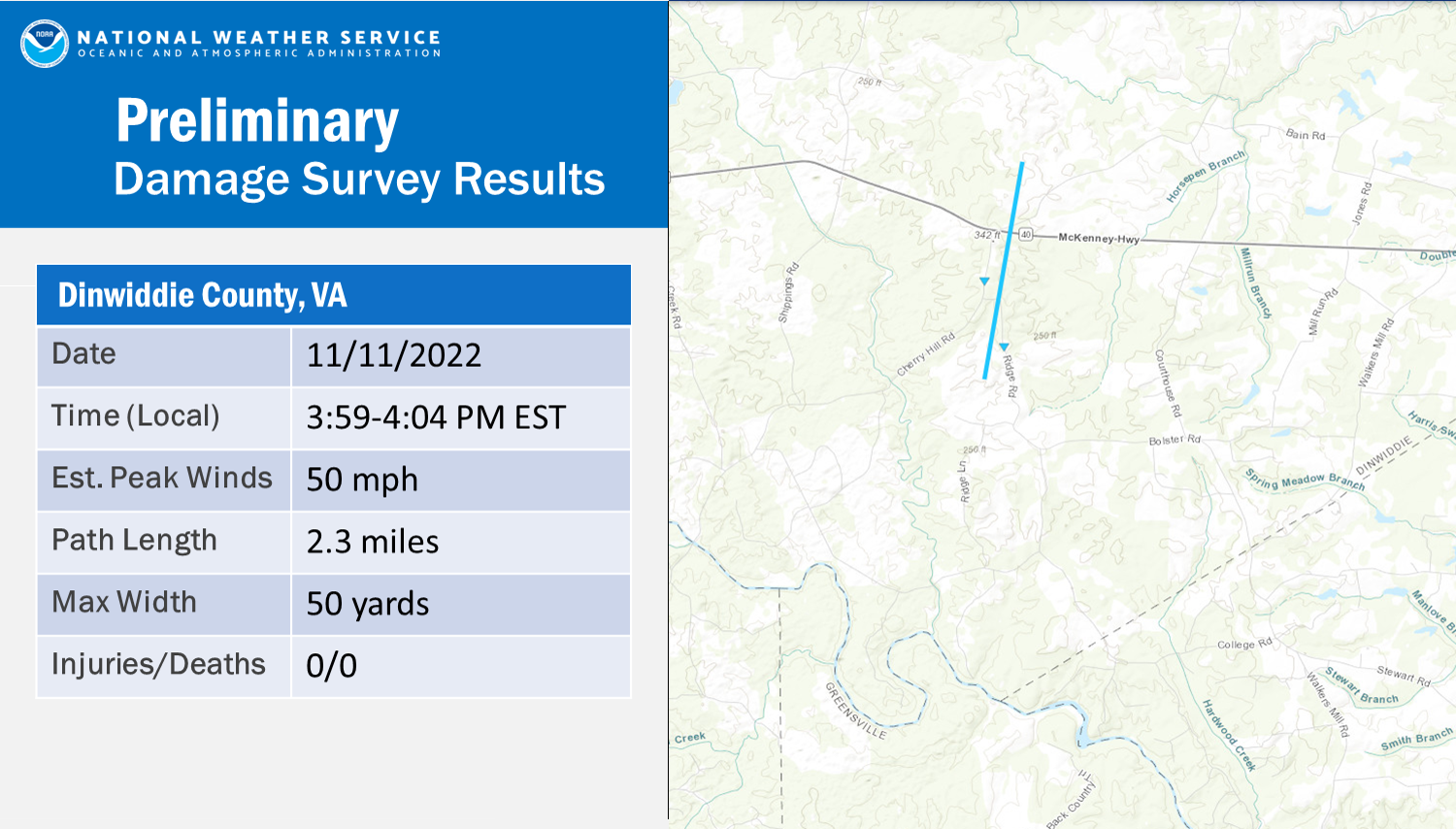Click the Preliminary title heading
Image resolution: width=1456 pixels, height=829 pixels.
[257, 121]
